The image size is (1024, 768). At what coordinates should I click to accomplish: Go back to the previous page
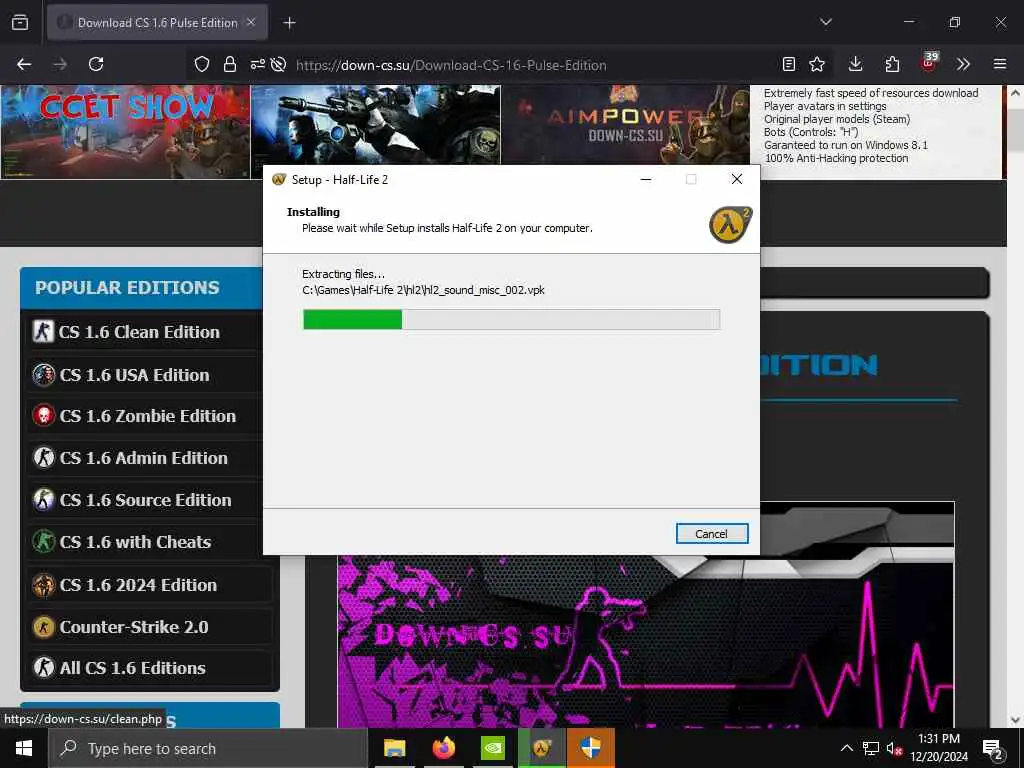(24, 64)
